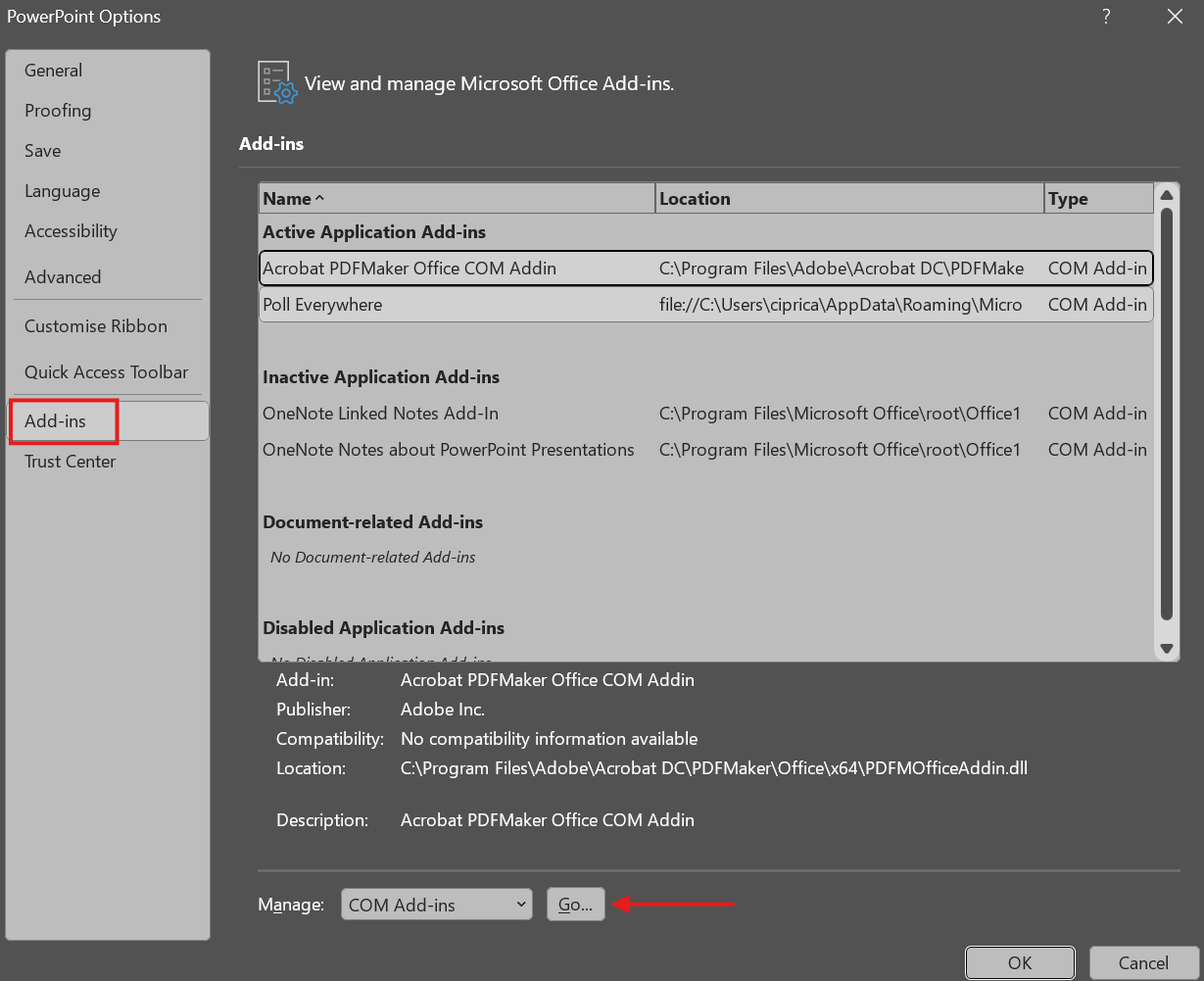Click the Go button to manage COM add-ins
The image size is (1204, 981).
[x=575, y=905]
